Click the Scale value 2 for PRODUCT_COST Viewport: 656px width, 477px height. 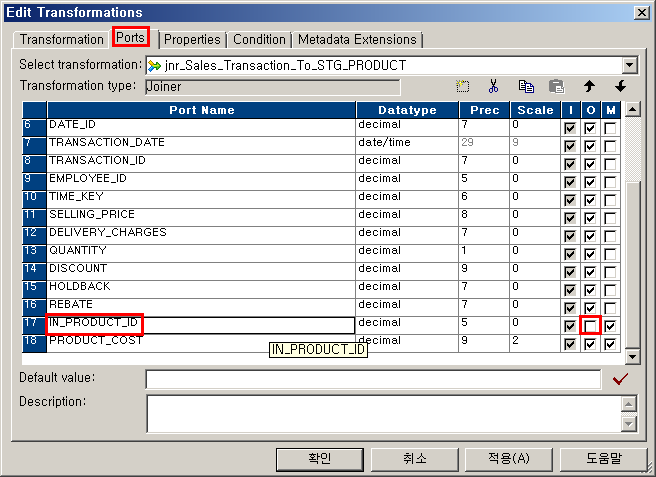click(535, 343)
